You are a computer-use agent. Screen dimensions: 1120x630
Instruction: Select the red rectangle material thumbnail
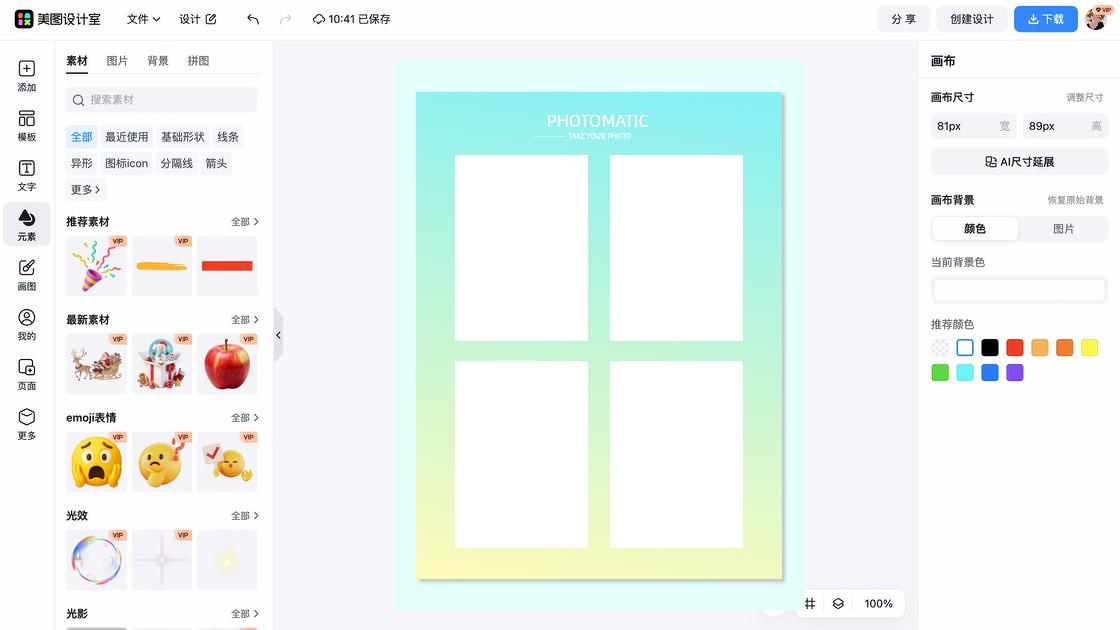[227, 266]
